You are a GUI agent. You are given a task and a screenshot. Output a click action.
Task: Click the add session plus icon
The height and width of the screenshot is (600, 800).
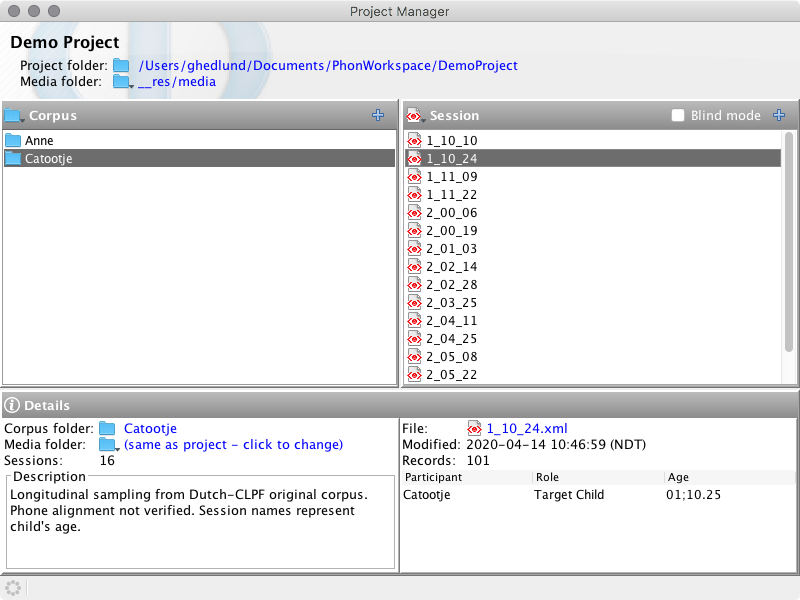click(x=779, y=116)
